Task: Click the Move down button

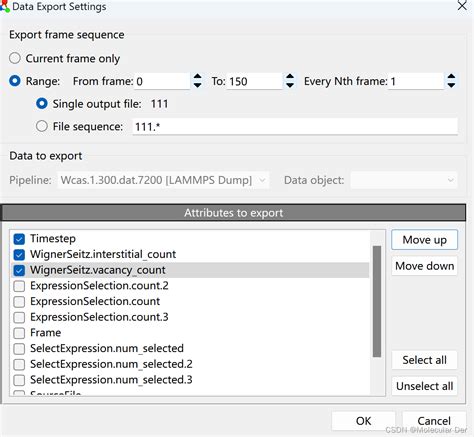Action: (x=424, y=266)
